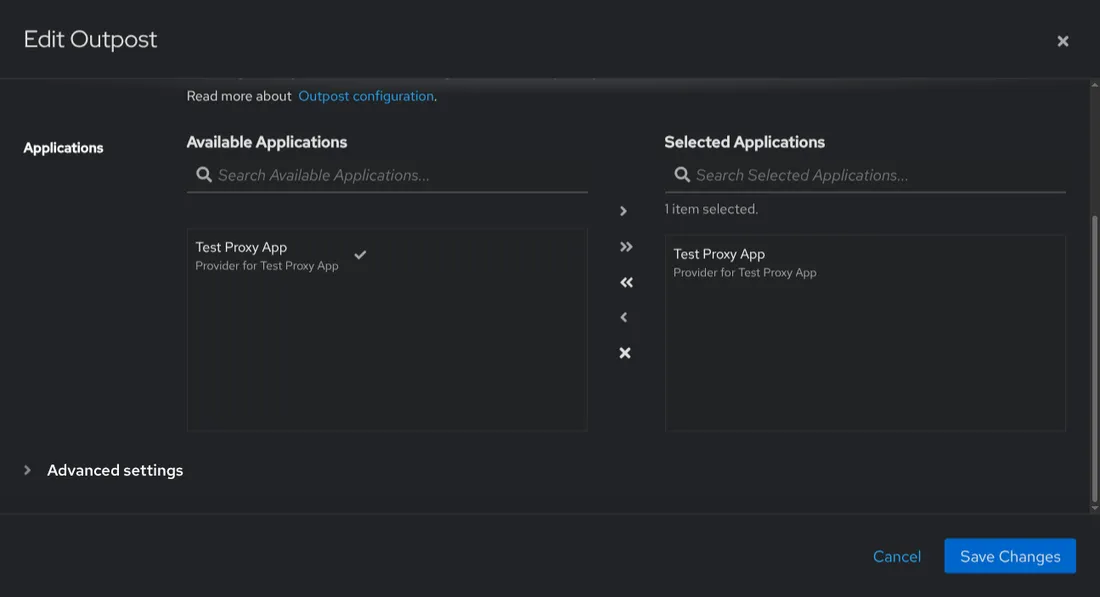Add selected application with single right arrow
Screen dimensions: 1100x597
[623, 211]
